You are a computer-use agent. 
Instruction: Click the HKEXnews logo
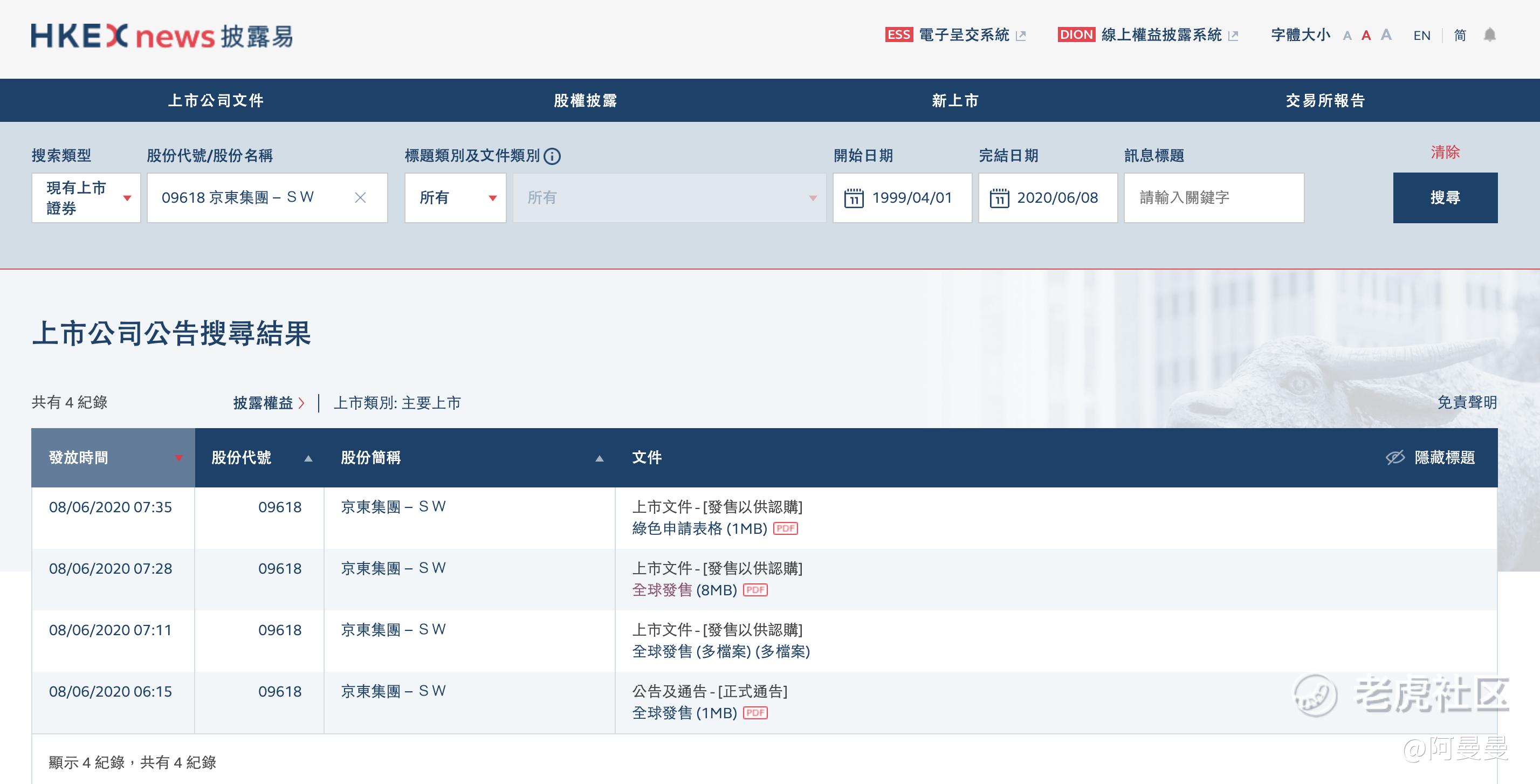(x=162, y=36)
